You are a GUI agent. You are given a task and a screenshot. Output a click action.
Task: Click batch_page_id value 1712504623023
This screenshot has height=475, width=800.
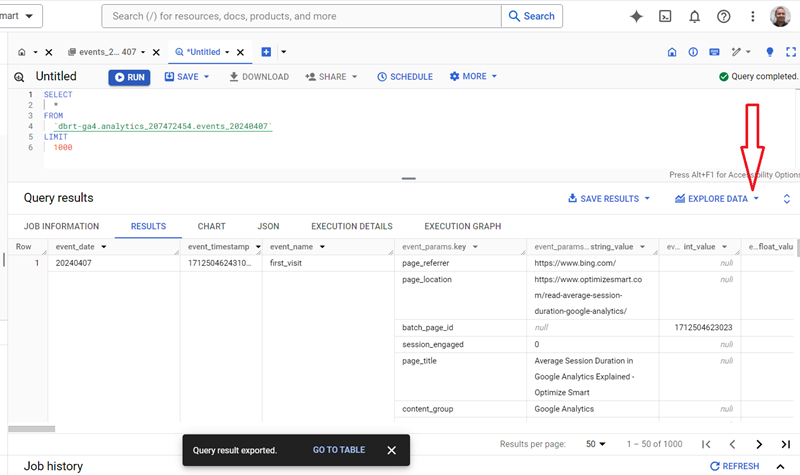pos(703,328)
